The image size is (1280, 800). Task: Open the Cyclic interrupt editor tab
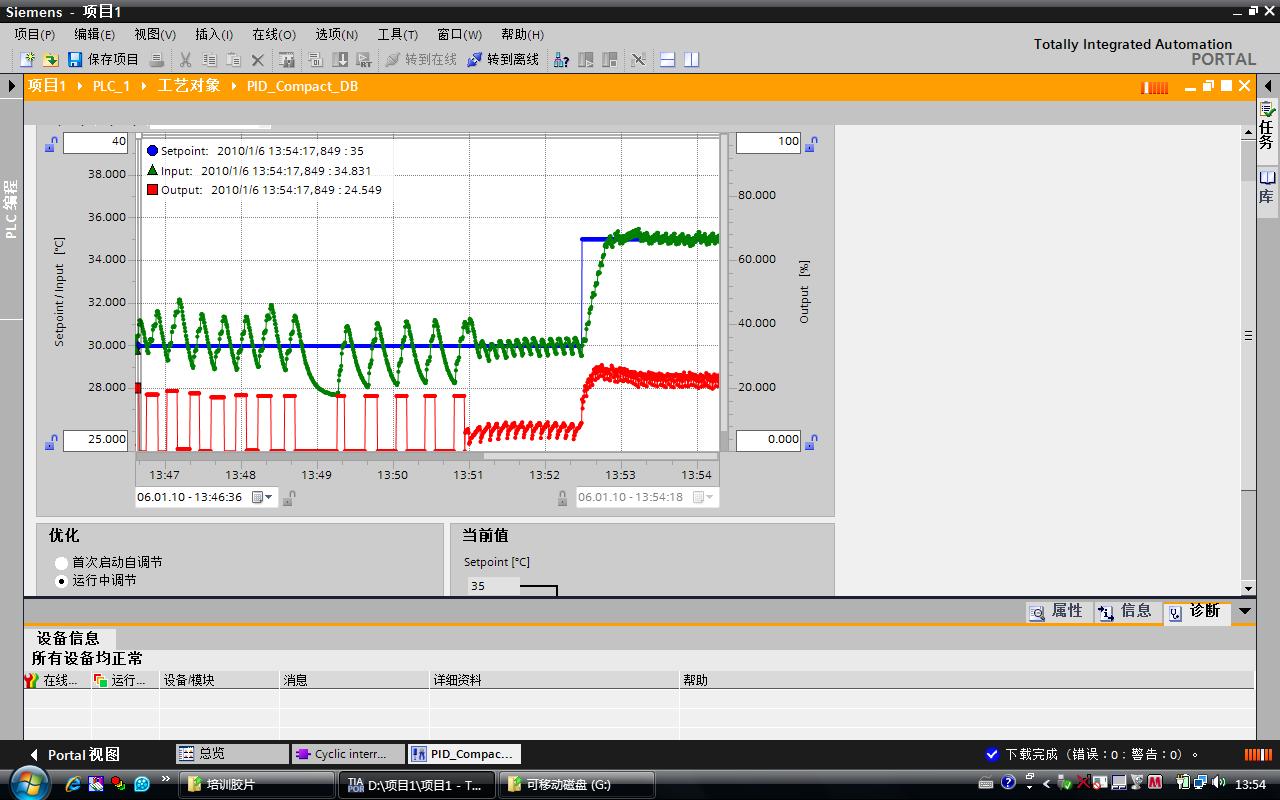pos(349,754)
